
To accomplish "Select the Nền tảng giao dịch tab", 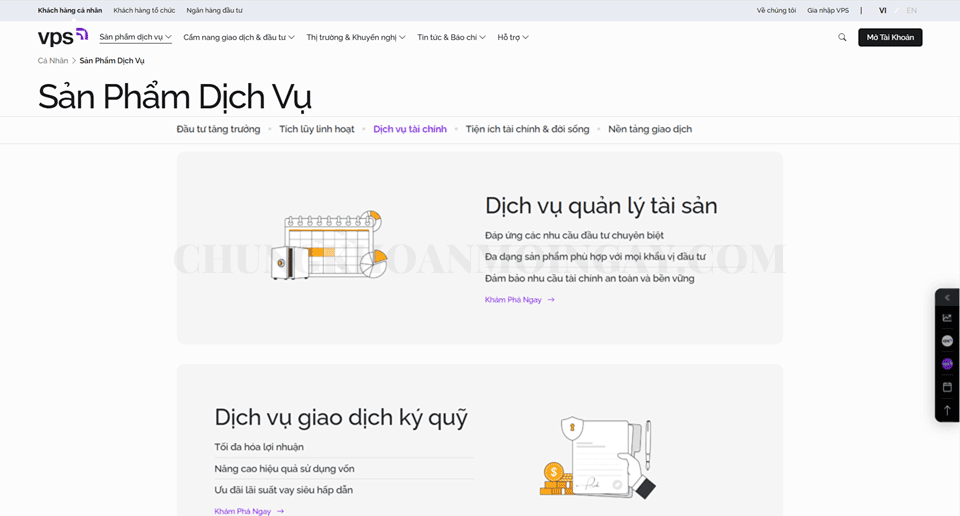I will [650, 129].
